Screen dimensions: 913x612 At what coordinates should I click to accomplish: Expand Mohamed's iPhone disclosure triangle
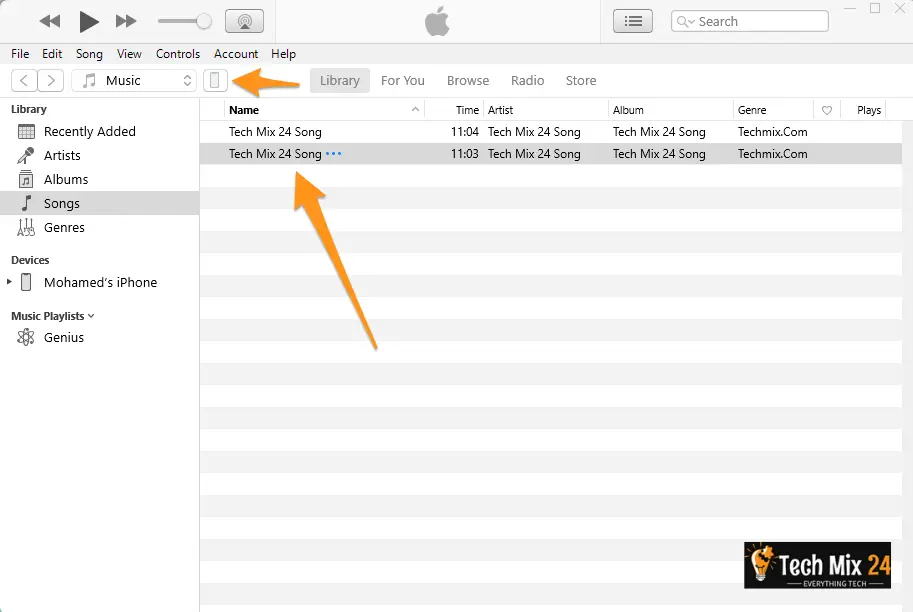(9, 282)
